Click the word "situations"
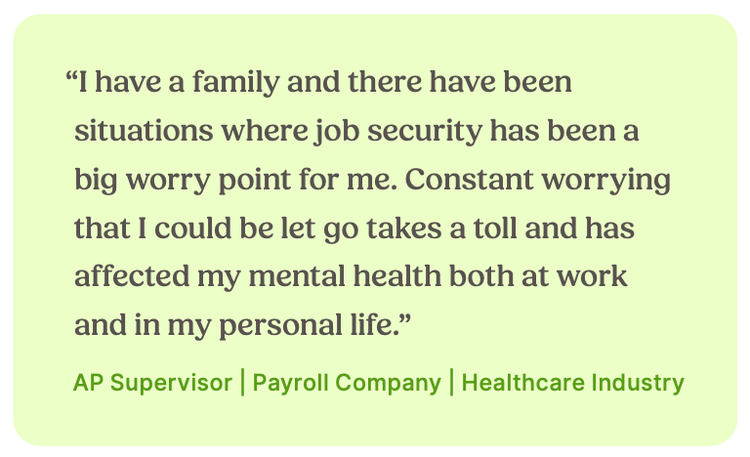Viewport: 750px width, 457px height. [x=144, y=131]
